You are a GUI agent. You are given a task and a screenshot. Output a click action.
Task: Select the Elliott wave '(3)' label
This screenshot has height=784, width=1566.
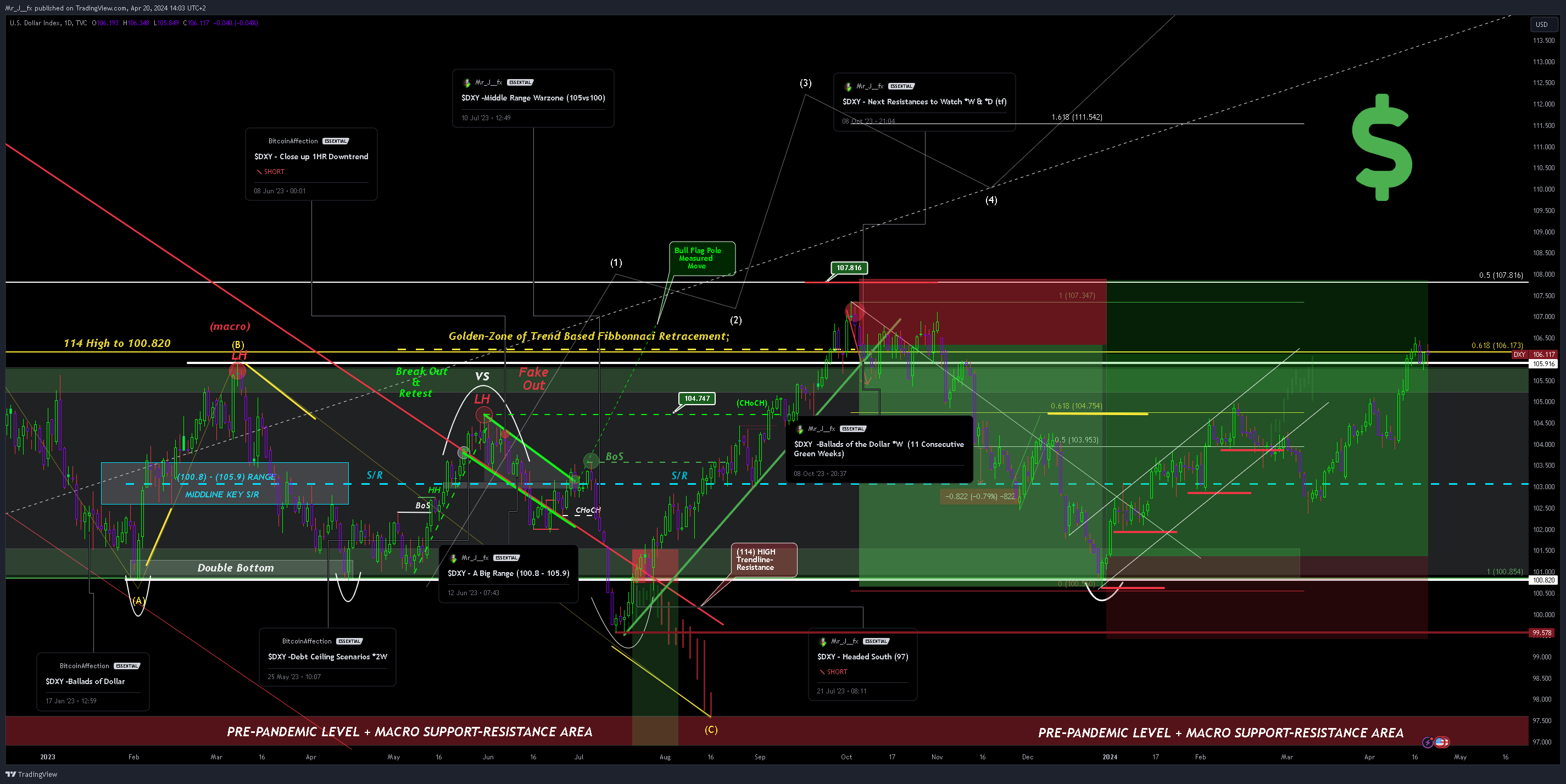point(805,83)
